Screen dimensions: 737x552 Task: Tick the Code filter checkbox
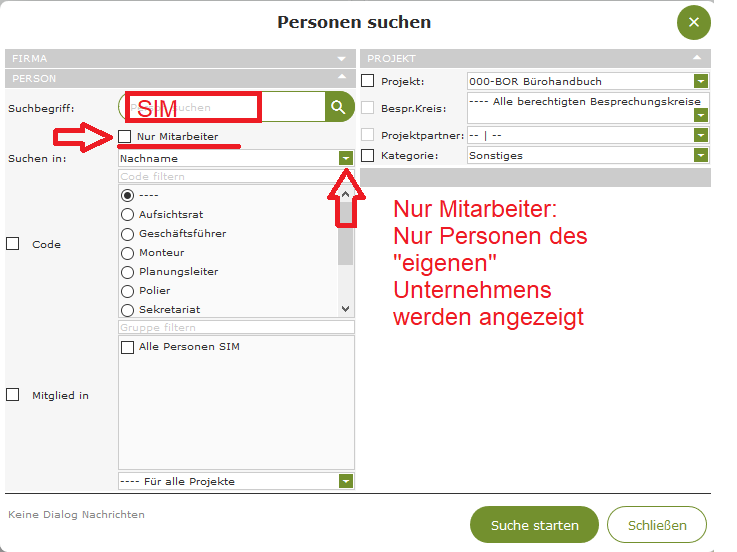point(13,244)
